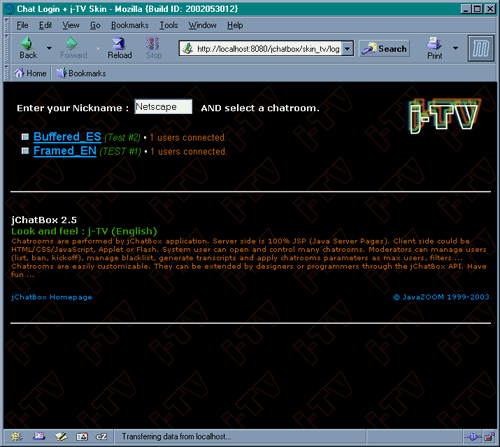Open the jChatBox Homepage link
Screen dimensions: 500x447
pyautogui.click(x=52, y=297)
